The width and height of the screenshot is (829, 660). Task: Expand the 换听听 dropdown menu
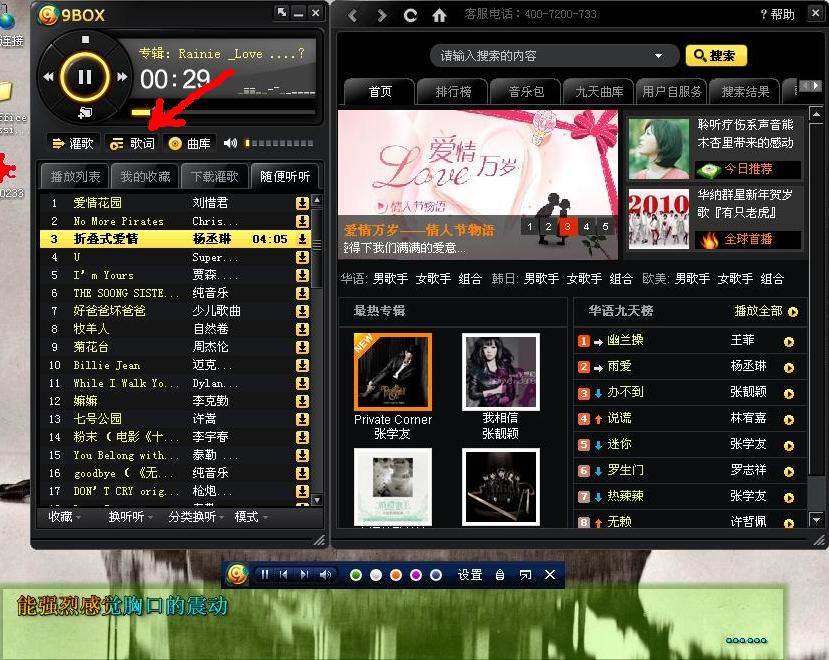(131, 517)
